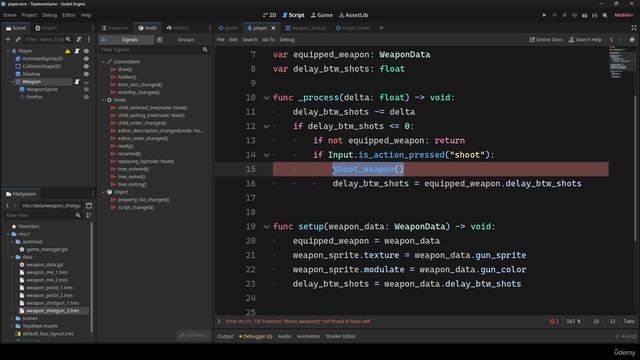640x360 pixels.
Task: Open the Scene menu
Action: (x=10, y=15)
